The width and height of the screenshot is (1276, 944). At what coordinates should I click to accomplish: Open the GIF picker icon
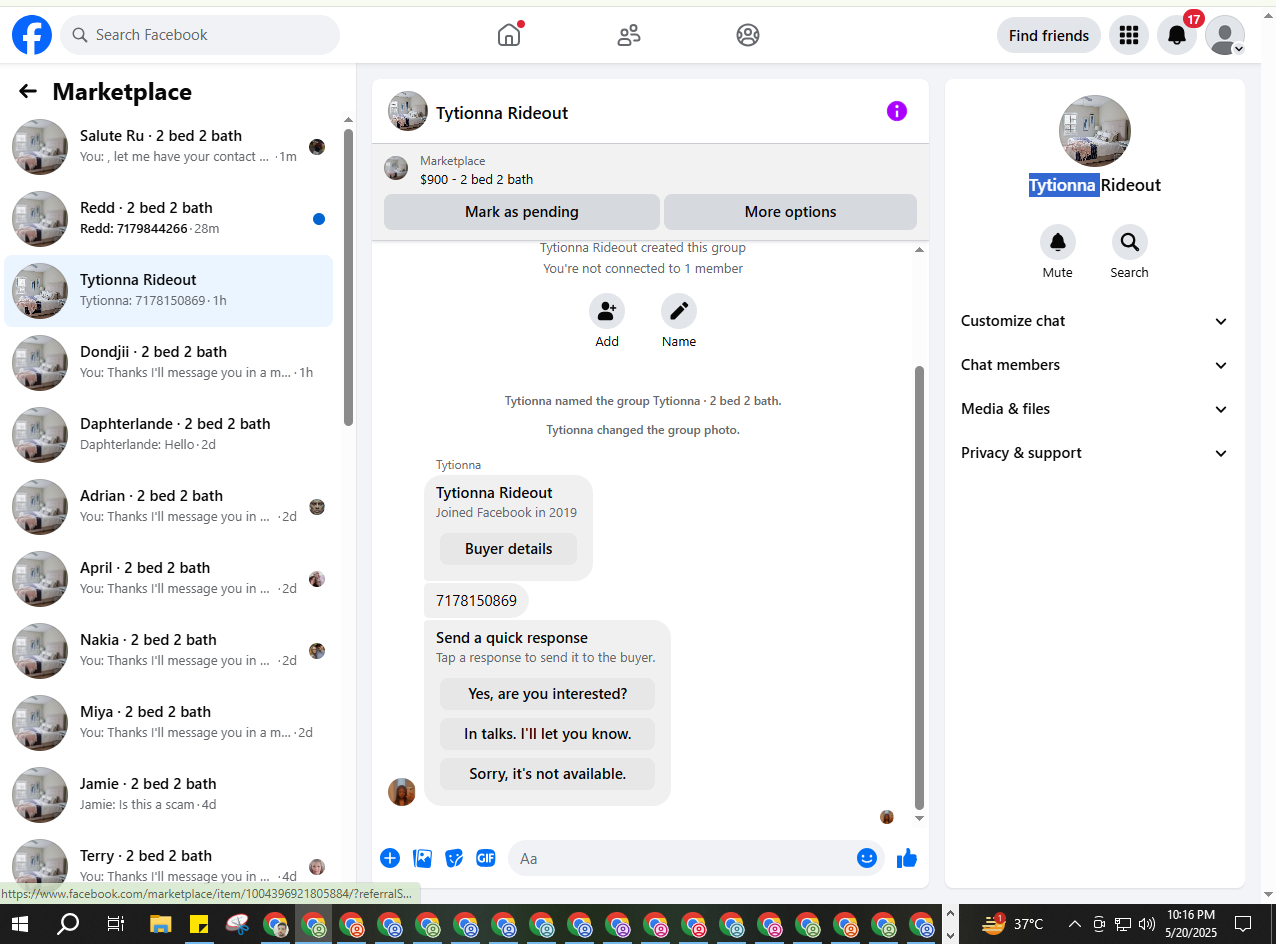click(486, 858)
